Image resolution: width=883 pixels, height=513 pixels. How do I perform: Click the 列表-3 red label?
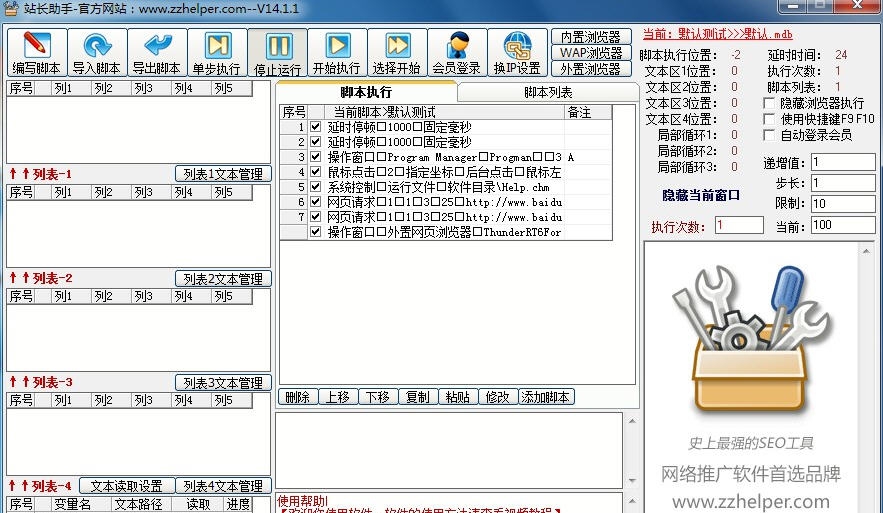[52, 382]
